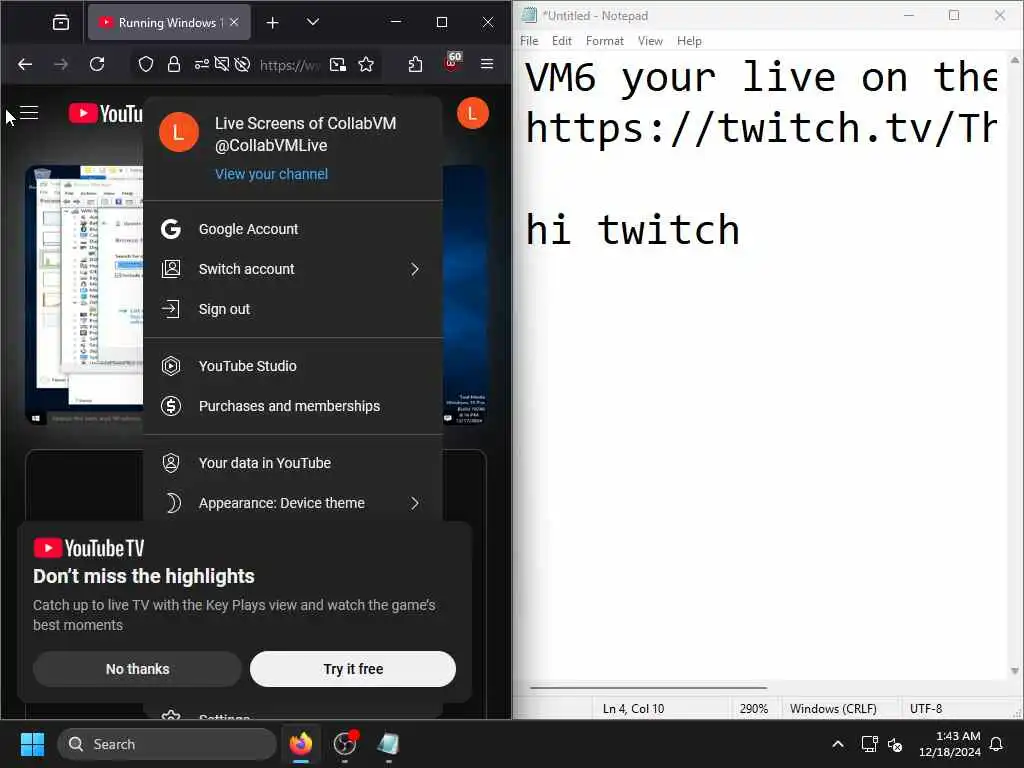Click the YouTube logo

click(106, 113)
